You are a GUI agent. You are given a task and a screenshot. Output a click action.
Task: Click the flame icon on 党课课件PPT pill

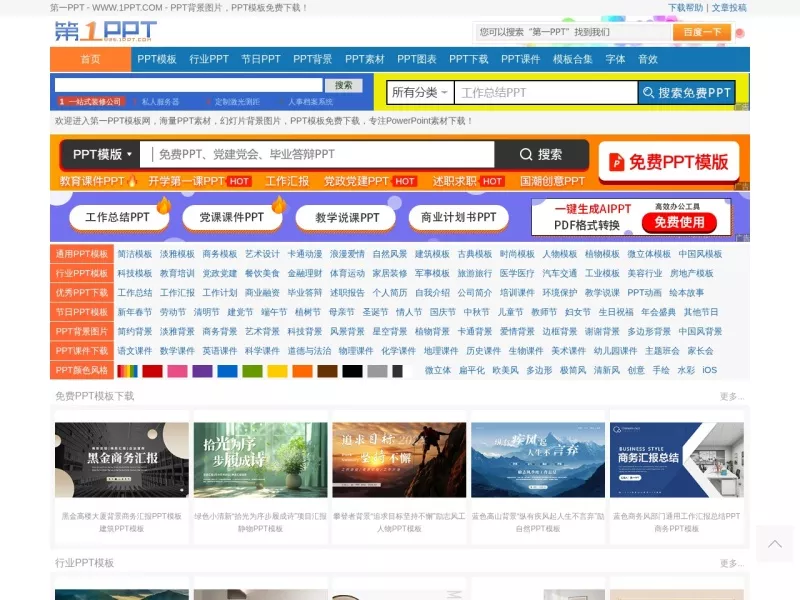click(279, 205)
